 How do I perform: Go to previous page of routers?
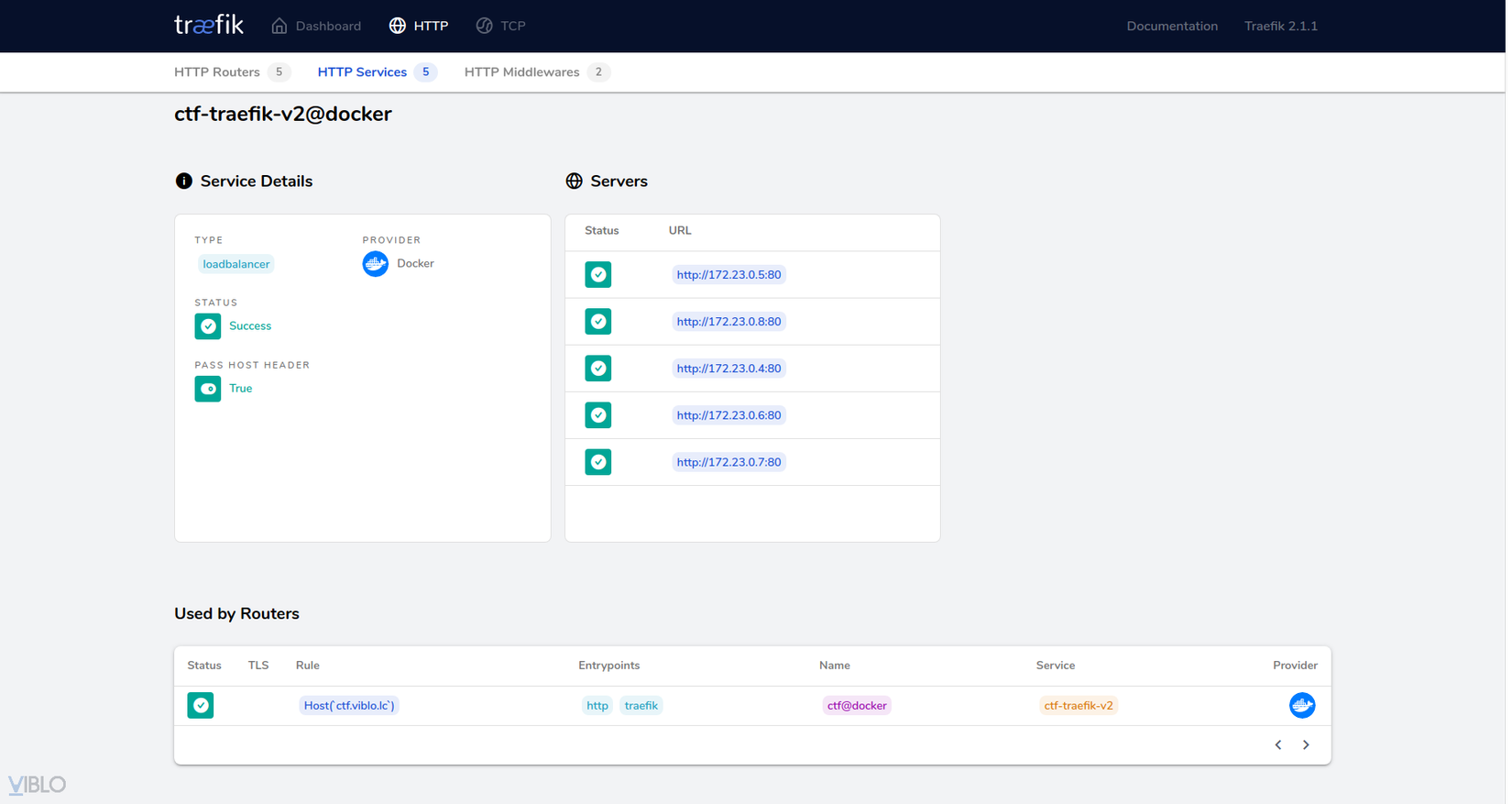tap(1278, 745)
